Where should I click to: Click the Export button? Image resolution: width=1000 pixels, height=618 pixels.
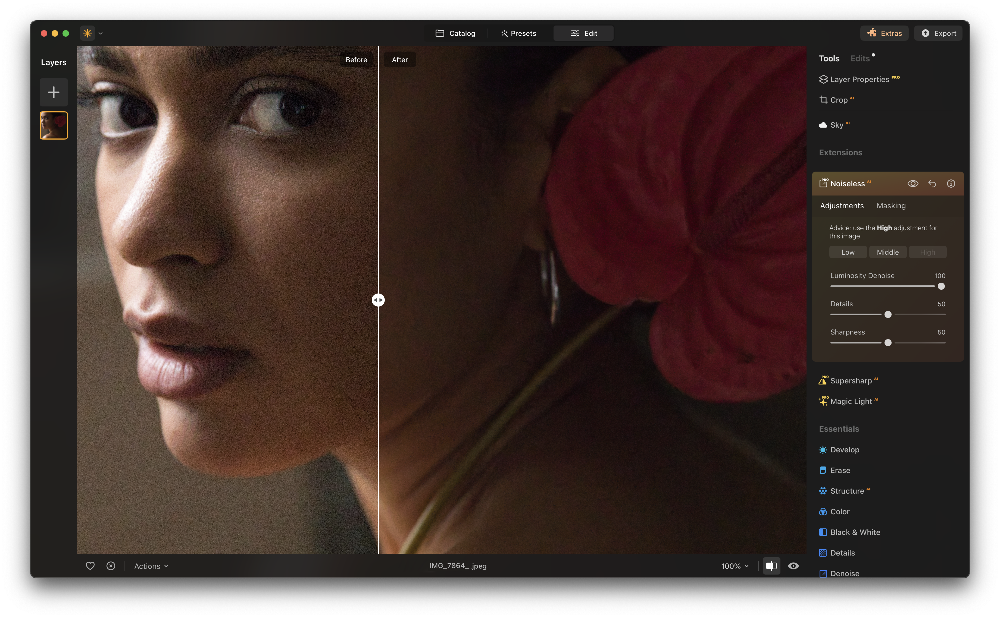coord(938,33)
